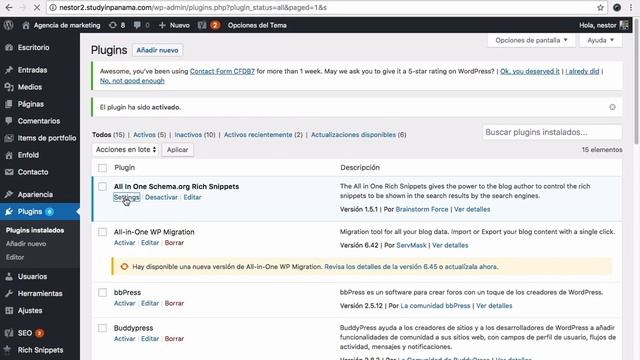Expand Opciones de pantalla panel
Viewport: 640px width, 360px height.
pyautogui.click(x=531, y=40)
